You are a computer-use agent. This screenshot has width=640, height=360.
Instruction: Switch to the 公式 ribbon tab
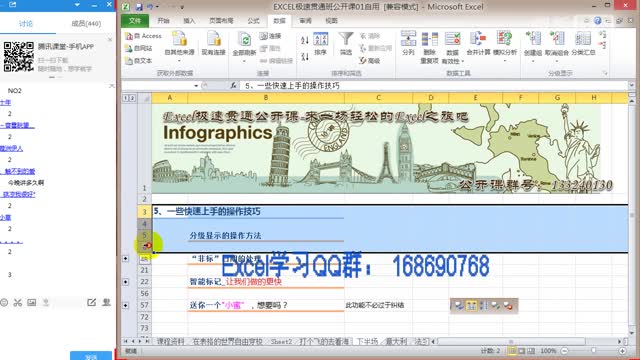coord(253,20)
